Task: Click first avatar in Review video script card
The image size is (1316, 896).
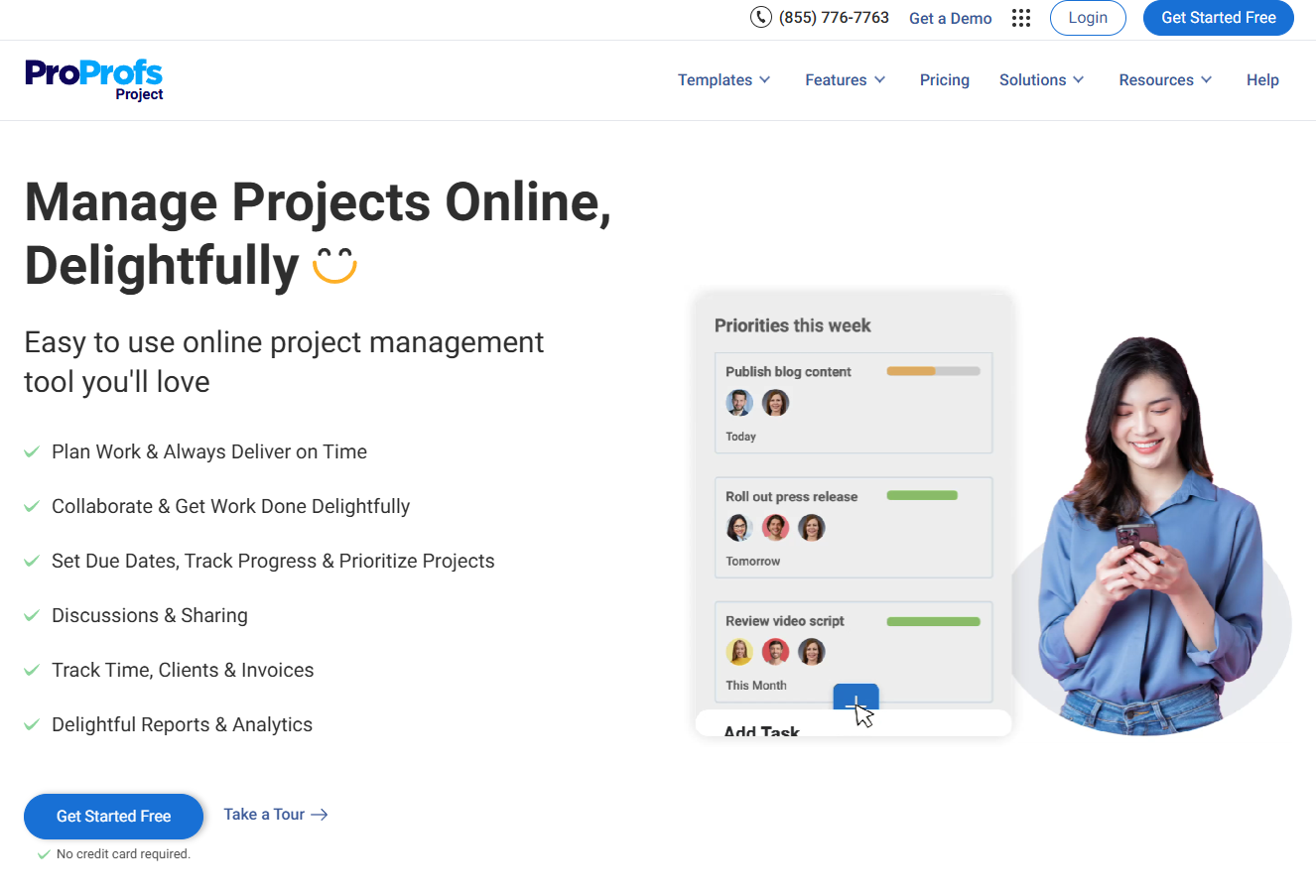Action: click(x=739, y=652)
